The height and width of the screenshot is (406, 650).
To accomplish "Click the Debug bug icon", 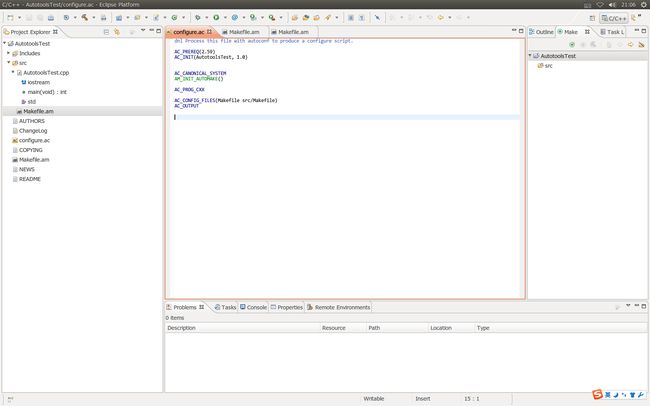I will [198, 18].
